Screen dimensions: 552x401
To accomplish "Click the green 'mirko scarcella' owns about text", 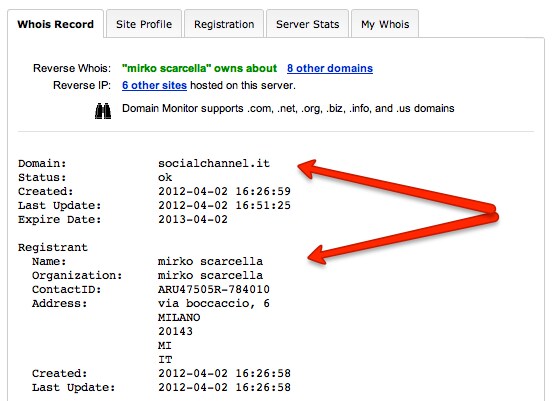I will 199,68.
